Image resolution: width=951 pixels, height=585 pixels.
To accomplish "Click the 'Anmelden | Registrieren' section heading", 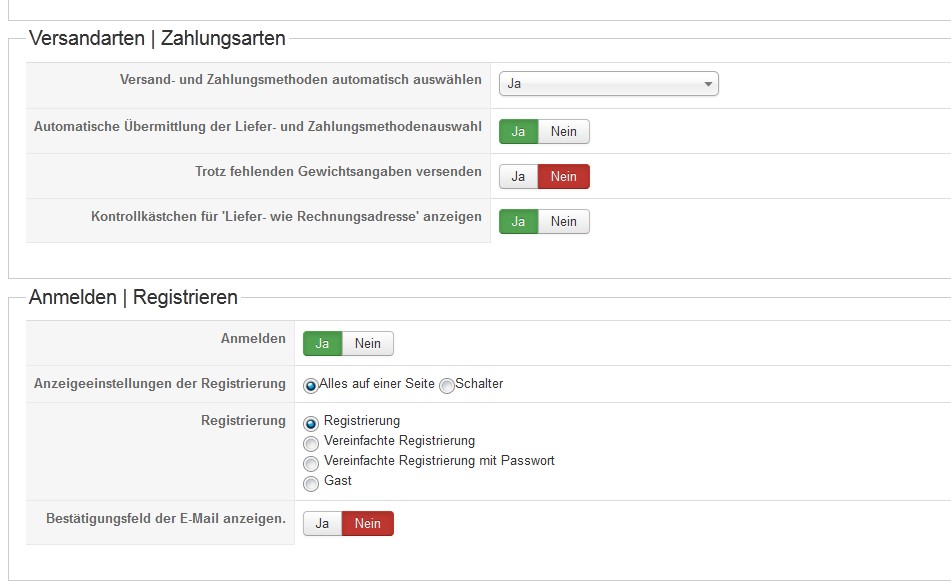I will point(133,297).
